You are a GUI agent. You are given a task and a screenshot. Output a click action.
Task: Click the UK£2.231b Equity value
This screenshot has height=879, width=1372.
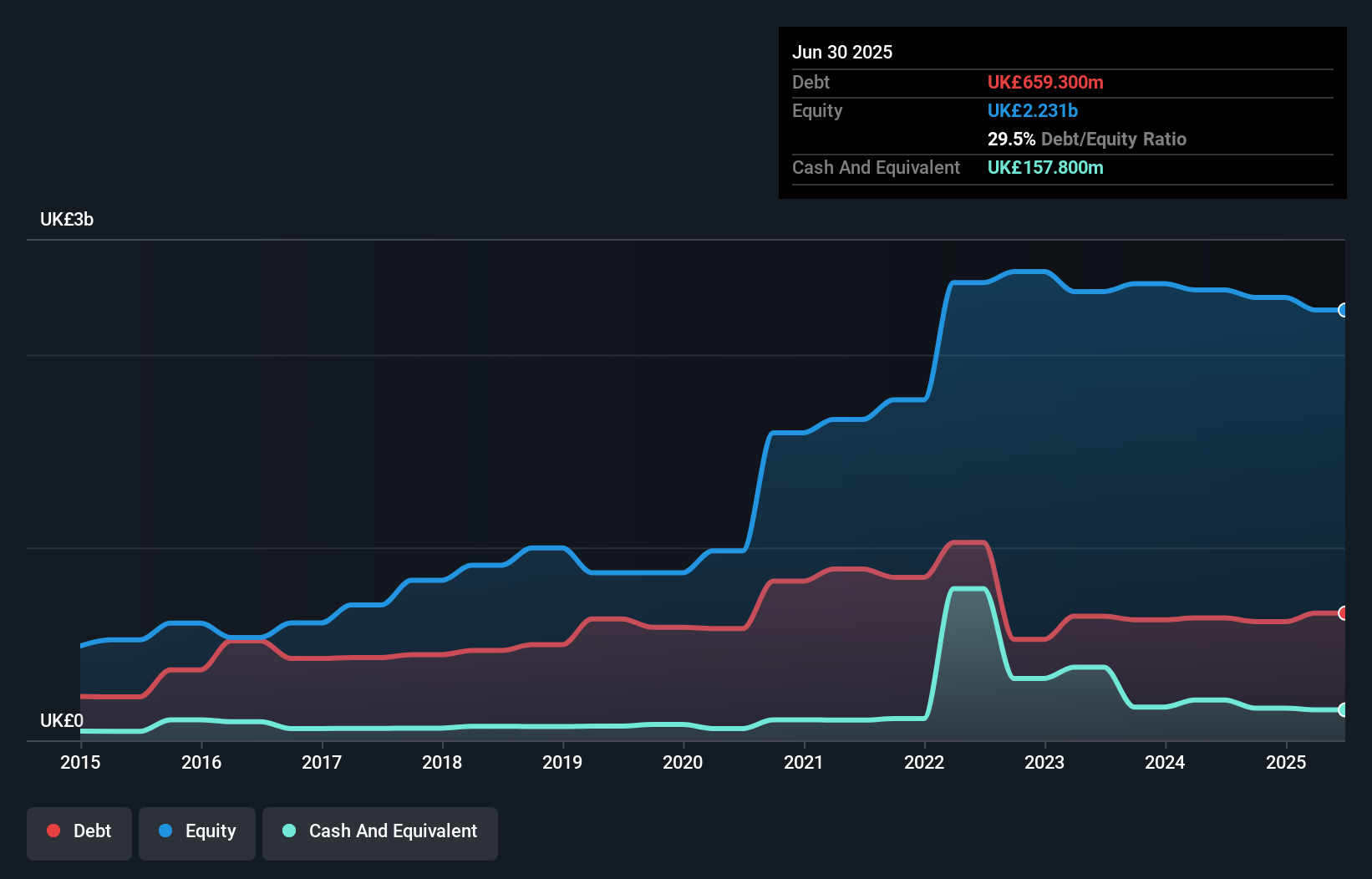tap(1033, 110)
